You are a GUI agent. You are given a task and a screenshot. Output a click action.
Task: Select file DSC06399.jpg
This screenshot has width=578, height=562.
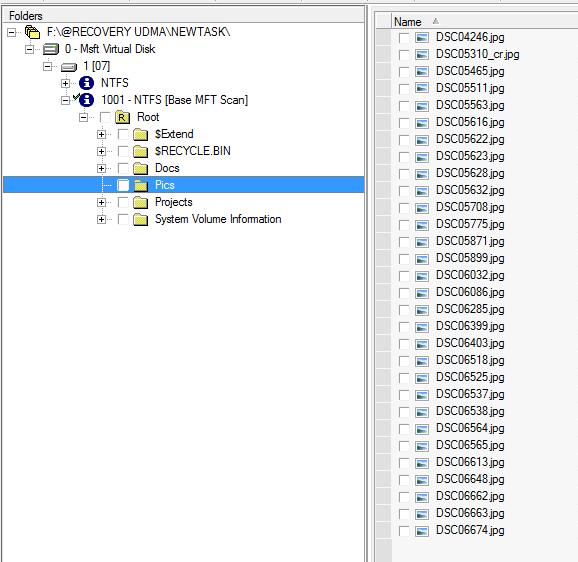click(x=470, y=326)
